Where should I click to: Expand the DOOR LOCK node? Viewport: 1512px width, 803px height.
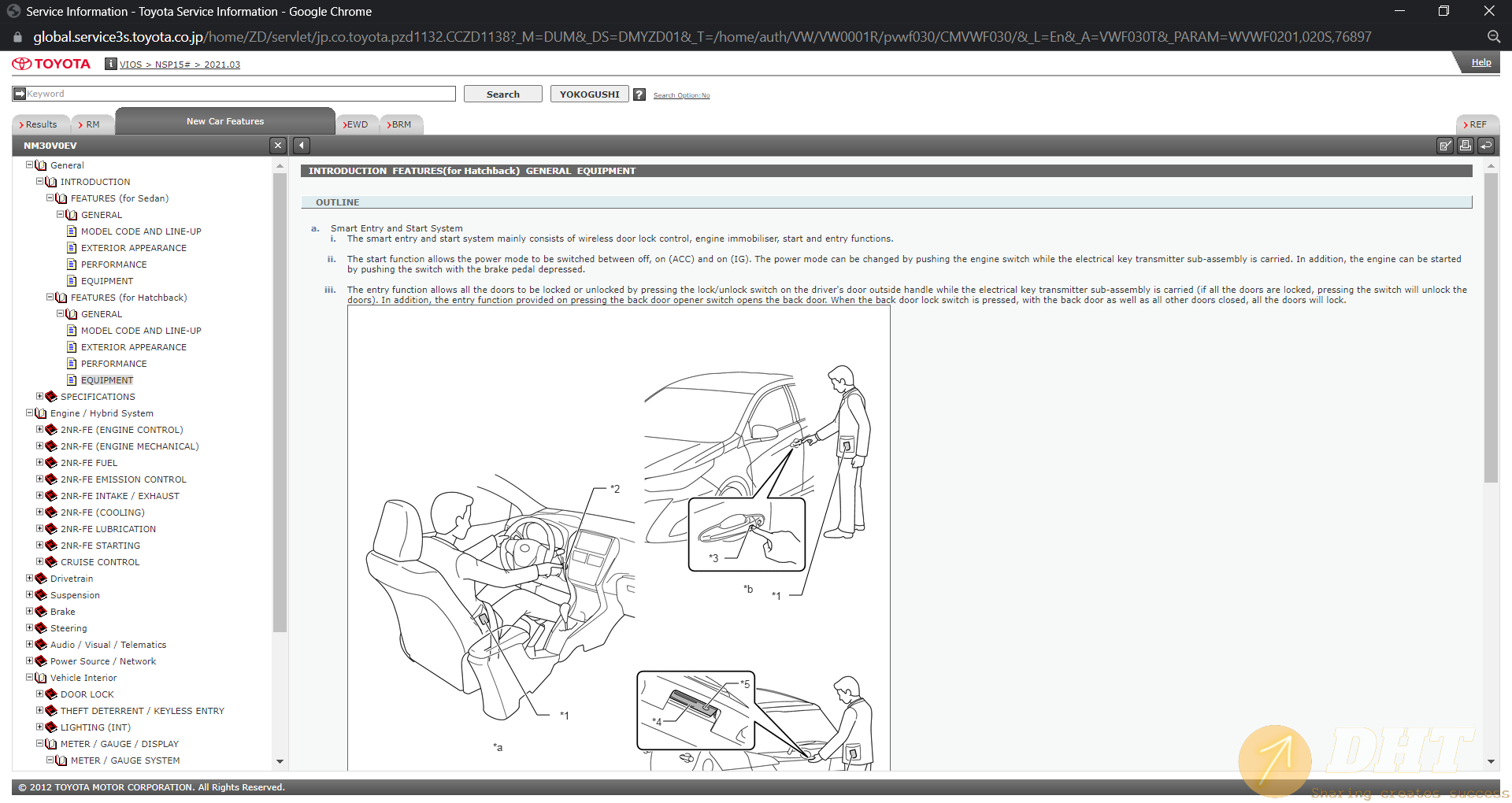(x=40, y=694)
